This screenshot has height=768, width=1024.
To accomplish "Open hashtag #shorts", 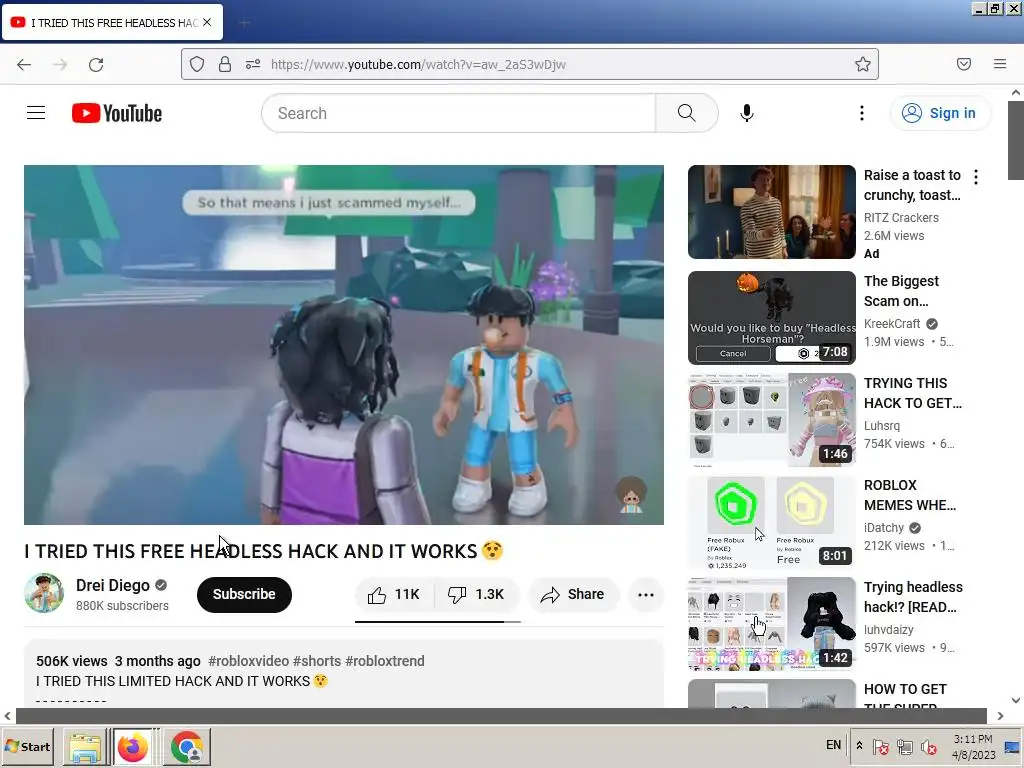I will coord(317,661).
